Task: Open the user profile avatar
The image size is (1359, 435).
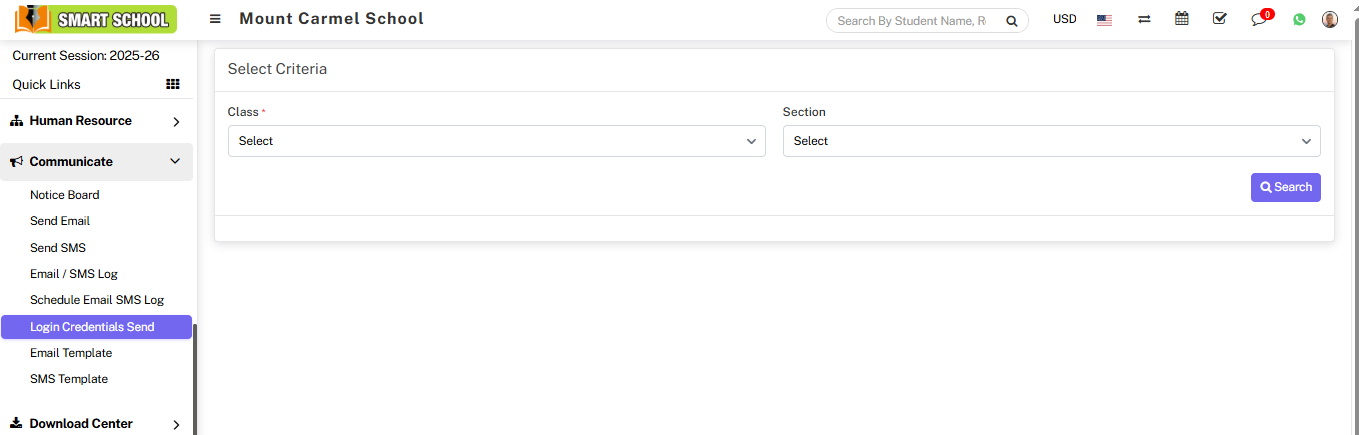Action: (1330, 19)
